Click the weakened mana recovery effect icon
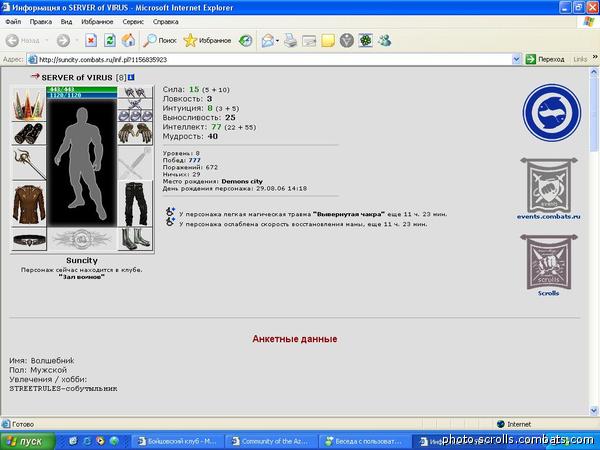 (x=170, y=222)
